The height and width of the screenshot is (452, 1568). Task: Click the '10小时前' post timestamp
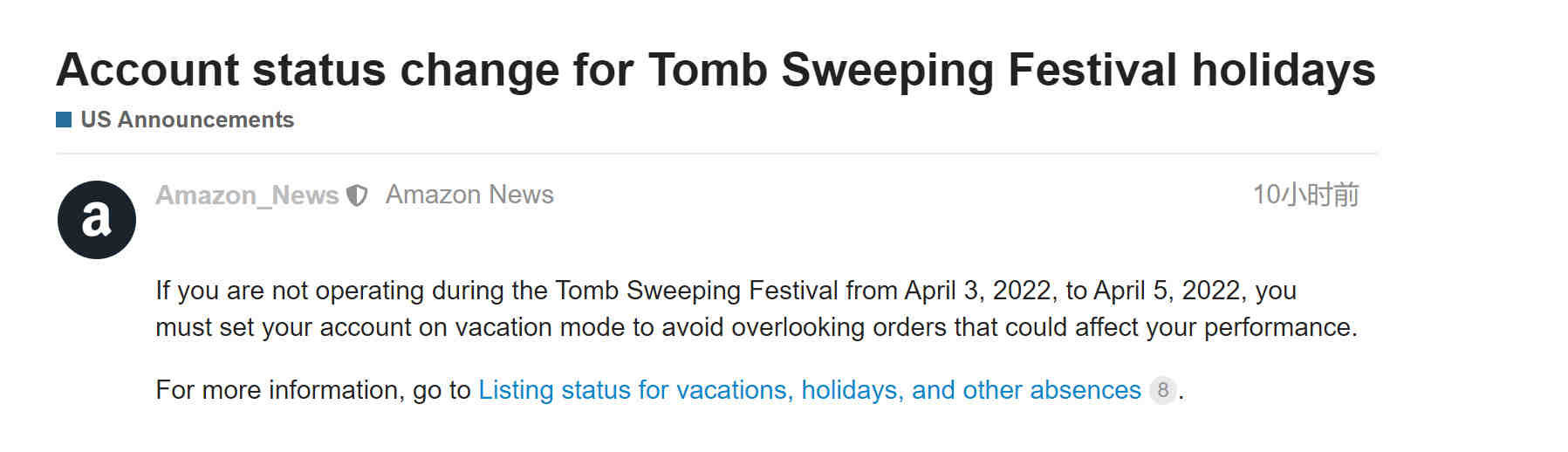[1305, 195]
